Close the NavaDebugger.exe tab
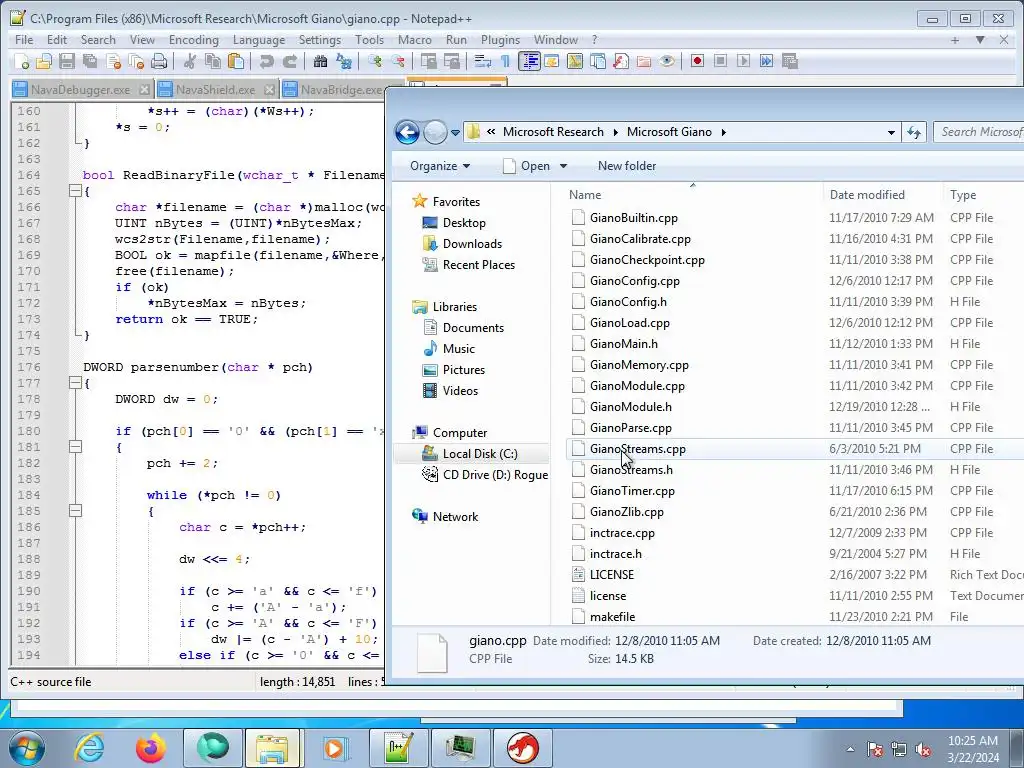1024x768 pixels. click(144, 89)
